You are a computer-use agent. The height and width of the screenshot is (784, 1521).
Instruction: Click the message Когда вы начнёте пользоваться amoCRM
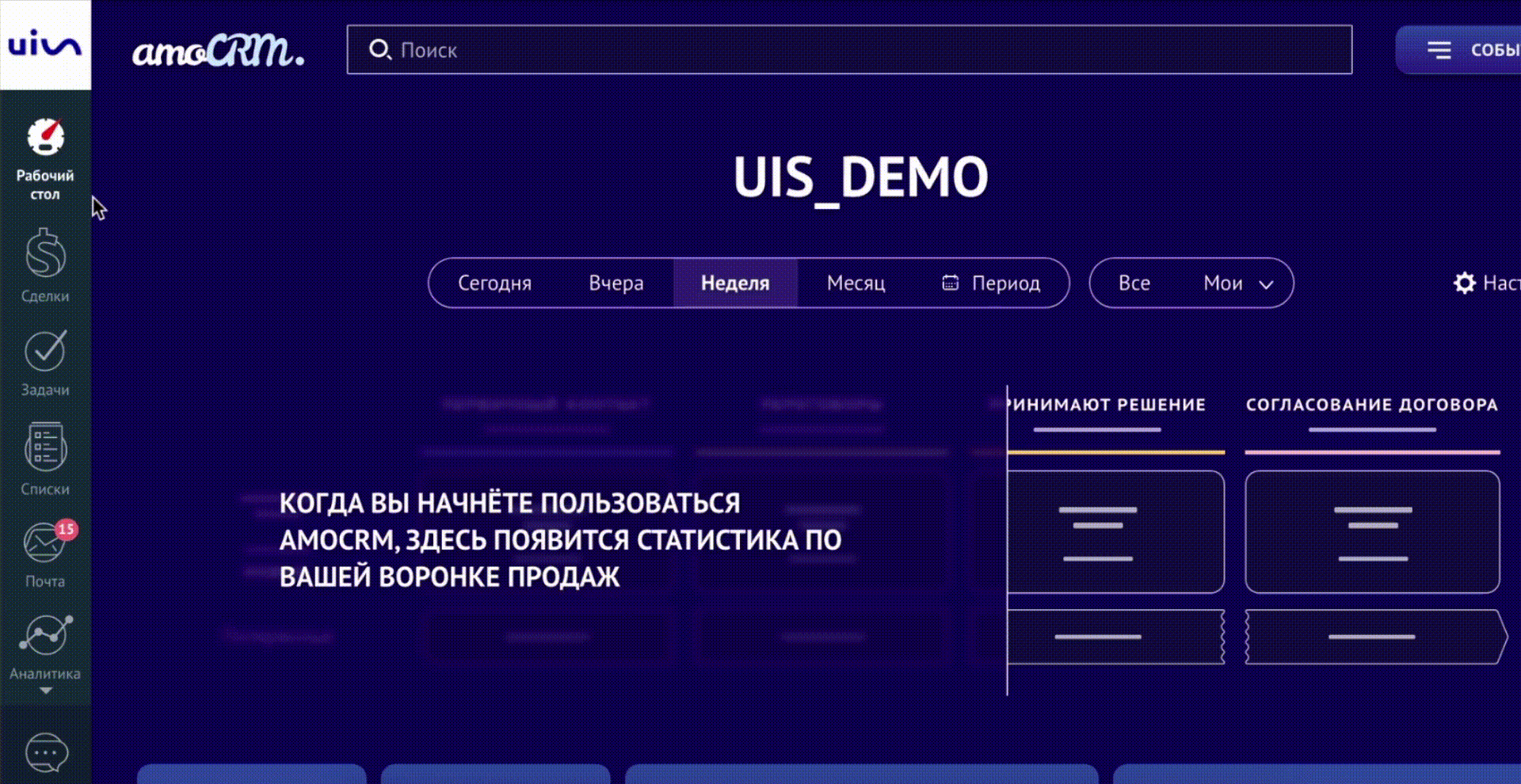coord(560,540)
